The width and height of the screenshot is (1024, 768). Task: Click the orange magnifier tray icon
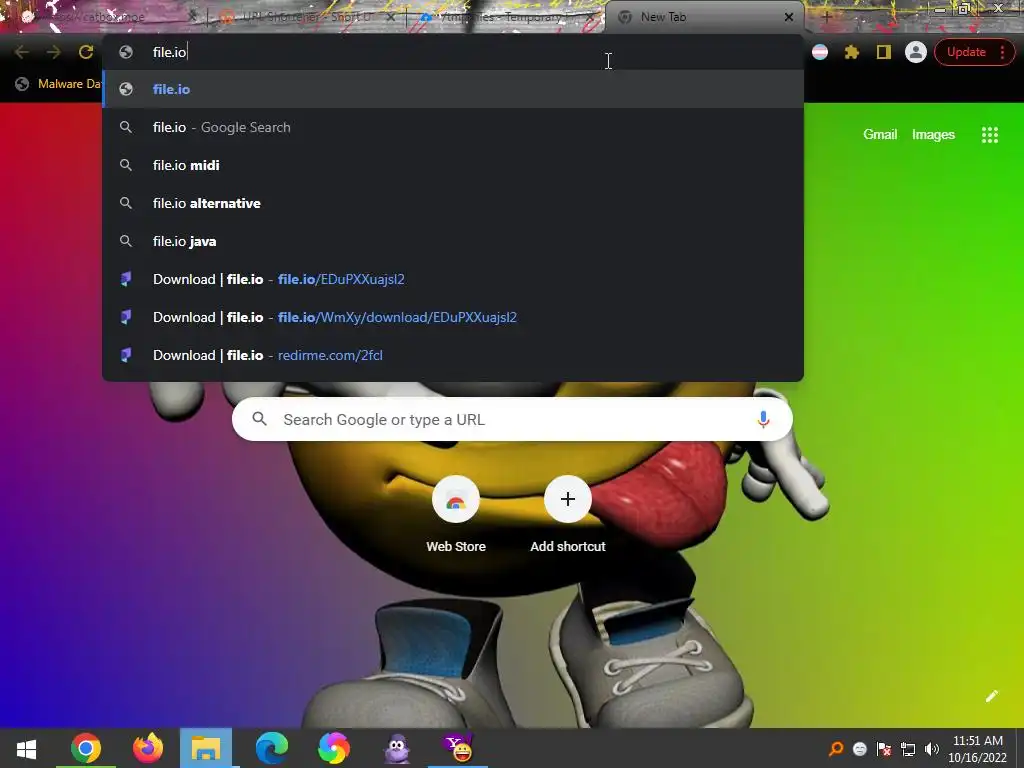point(836,748)
